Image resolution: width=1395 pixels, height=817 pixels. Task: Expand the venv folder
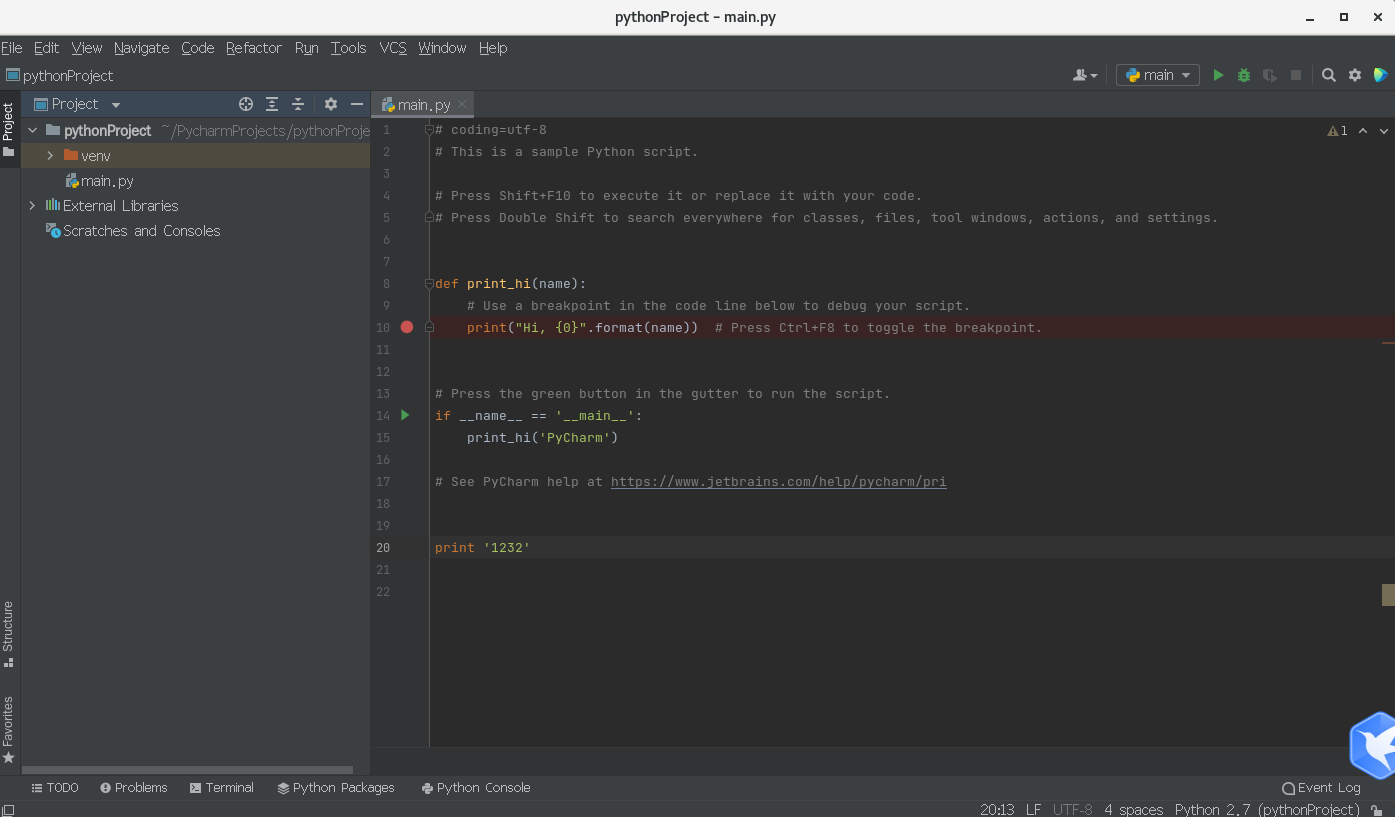tap(50, 156)
